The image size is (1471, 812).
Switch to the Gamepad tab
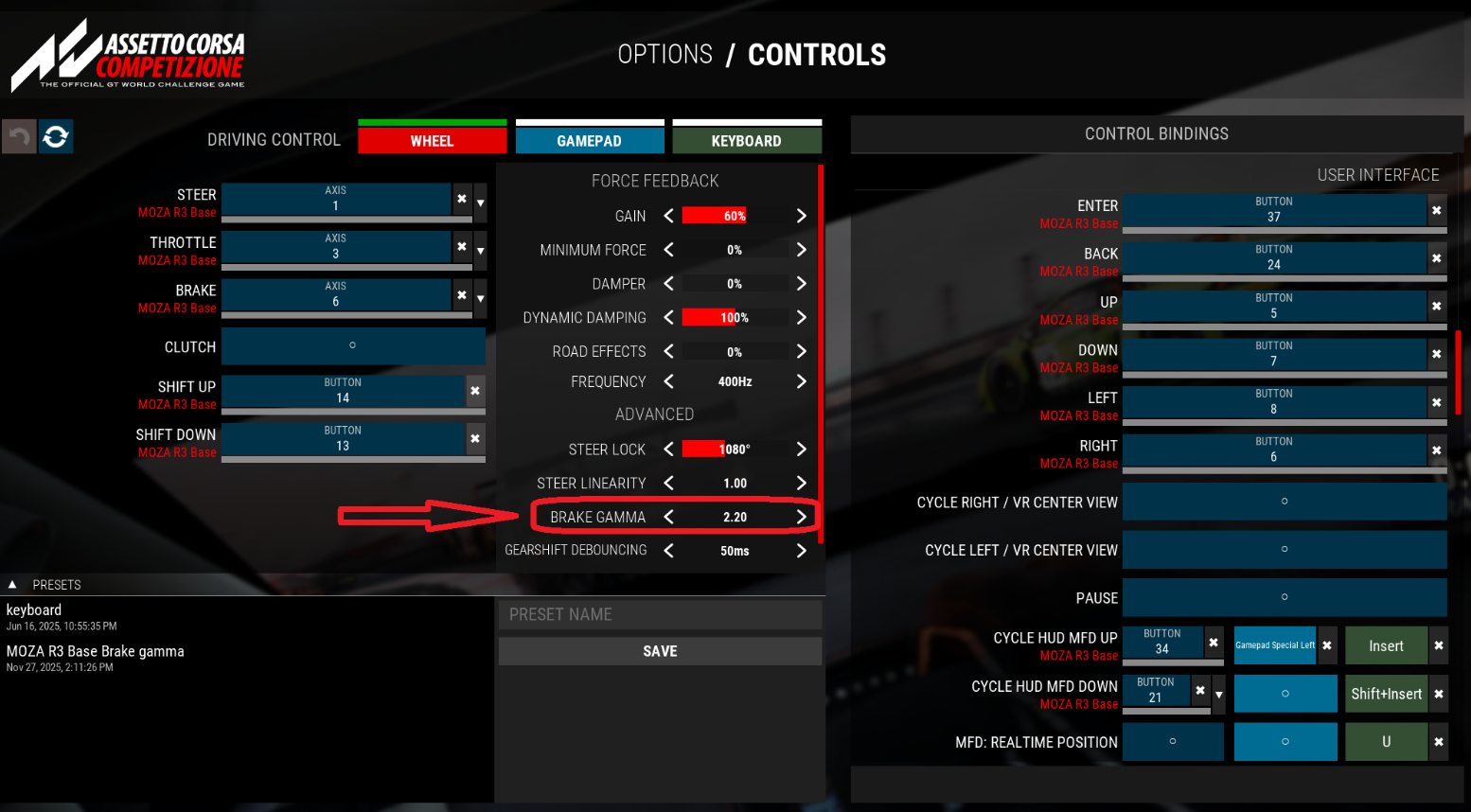coord(590,140)
